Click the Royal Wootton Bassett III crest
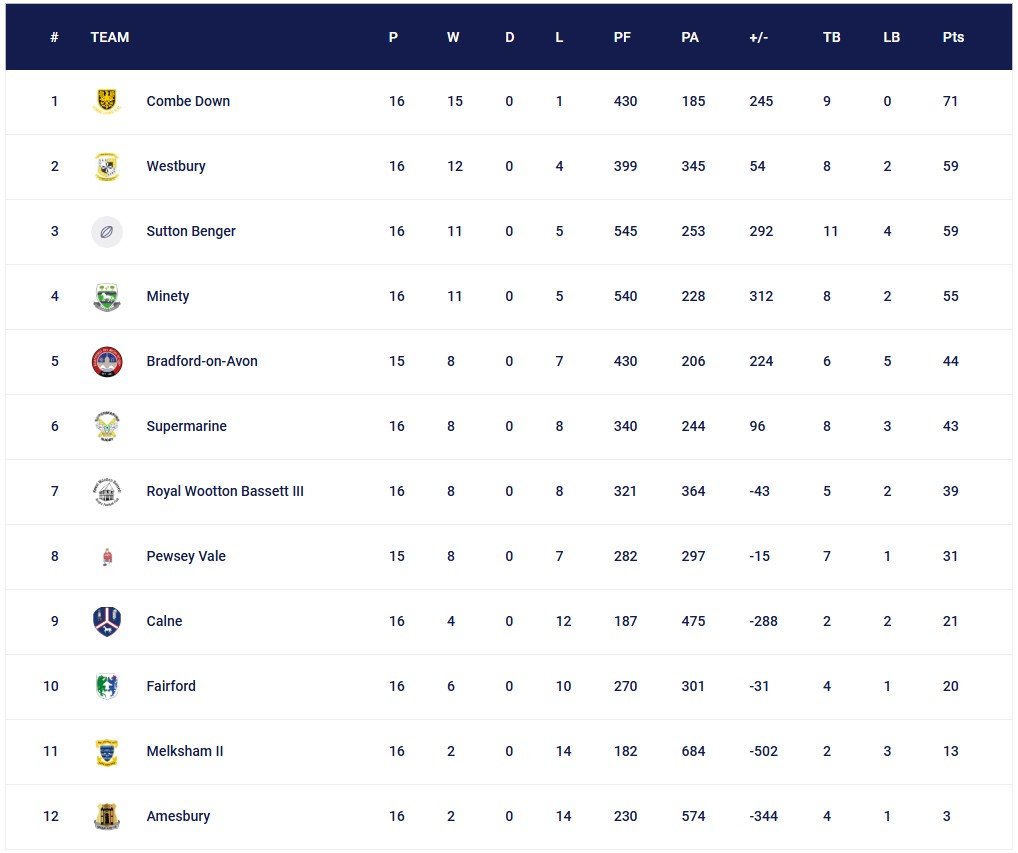Screen dimensions: 1018x853 tap(106, 491)
